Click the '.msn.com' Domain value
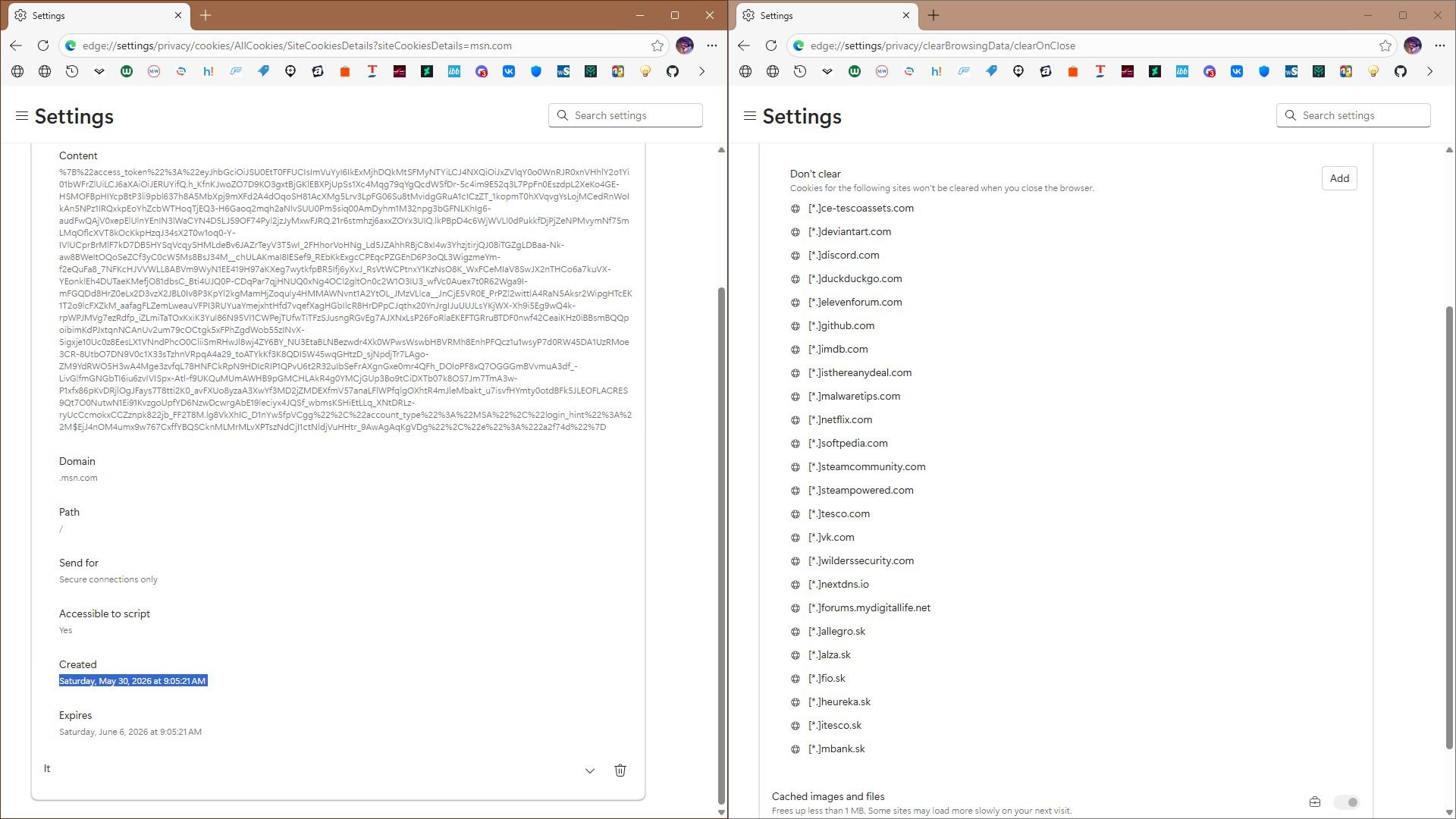The width and height of the screenshot is (1456, 819). [x=78, y=478]
